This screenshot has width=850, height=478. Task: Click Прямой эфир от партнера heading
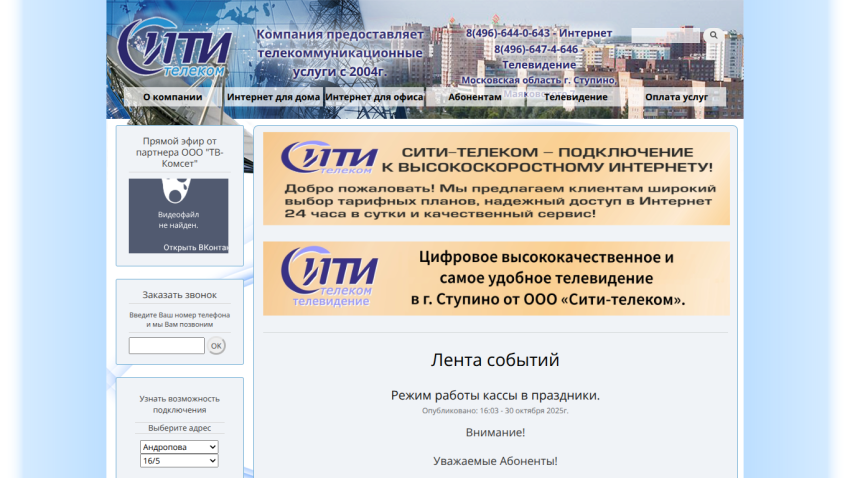click(x=179, y=152)
